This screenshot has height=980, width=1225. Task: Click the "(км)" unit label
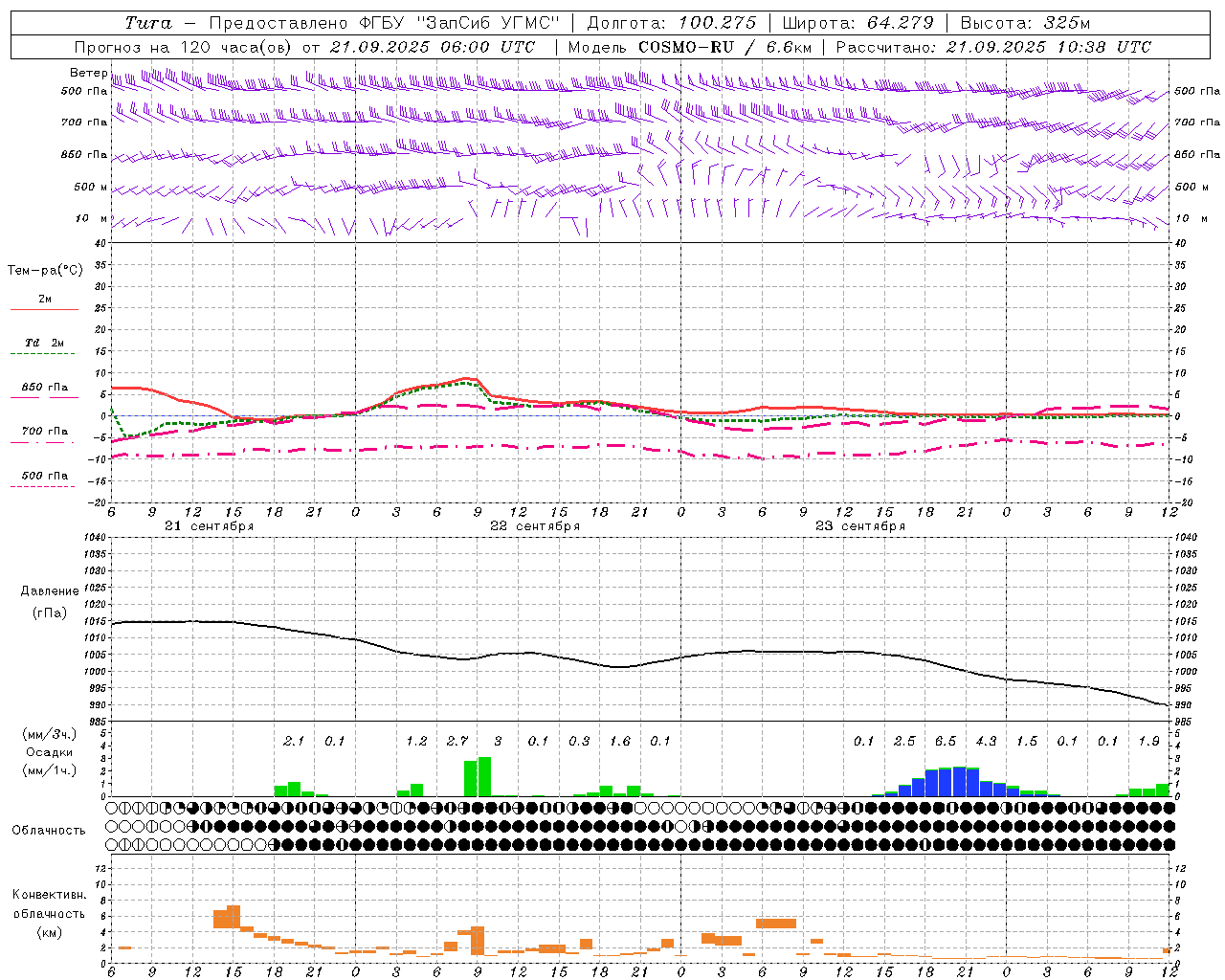pos(49,932)
